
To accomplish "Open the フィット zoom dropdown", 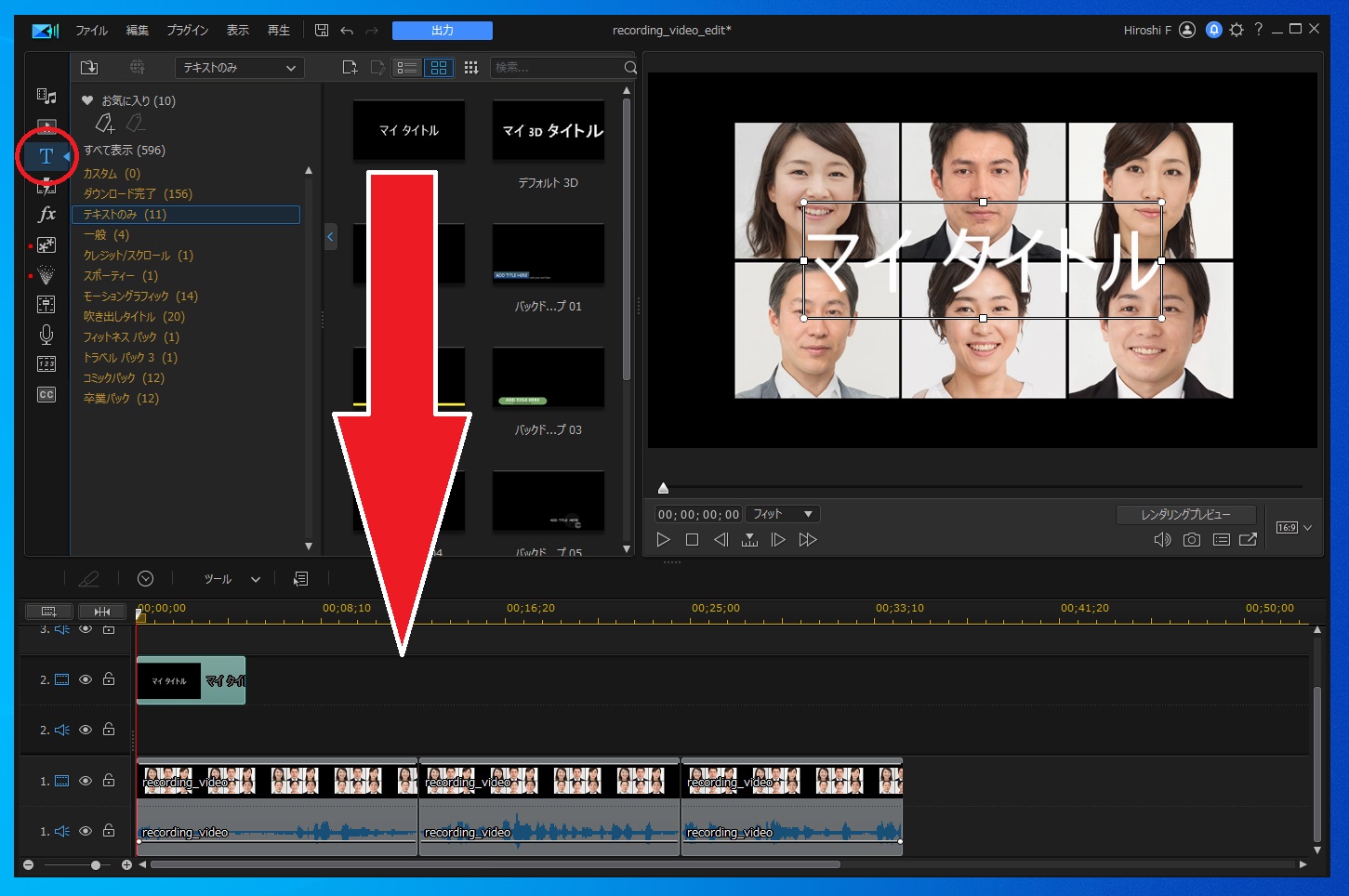I will 782,514.
